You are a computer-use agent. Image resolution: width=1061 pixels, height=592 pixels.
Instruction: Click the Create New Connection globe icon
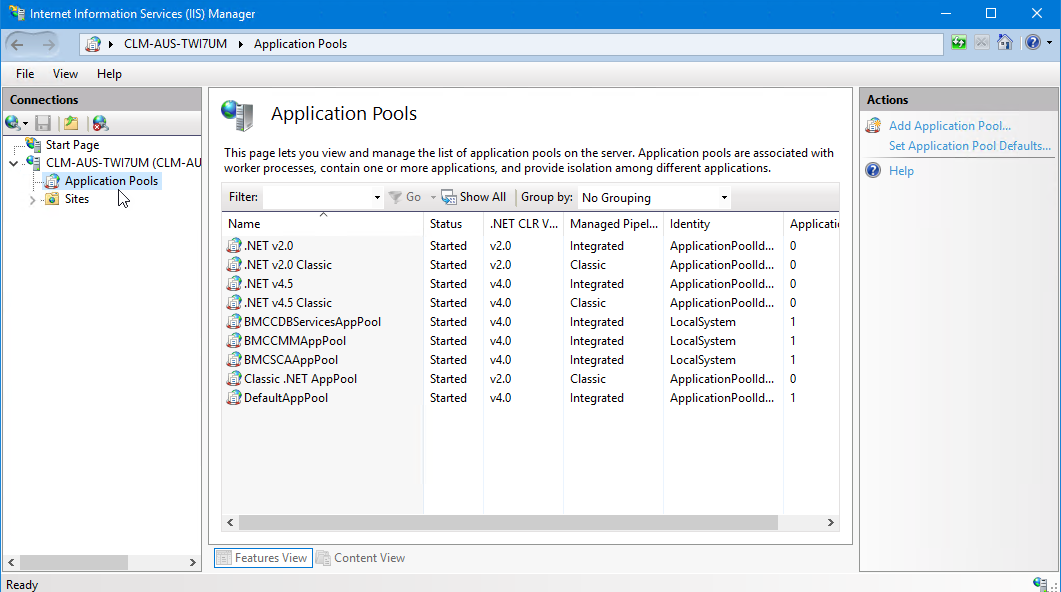coord(12,123)
